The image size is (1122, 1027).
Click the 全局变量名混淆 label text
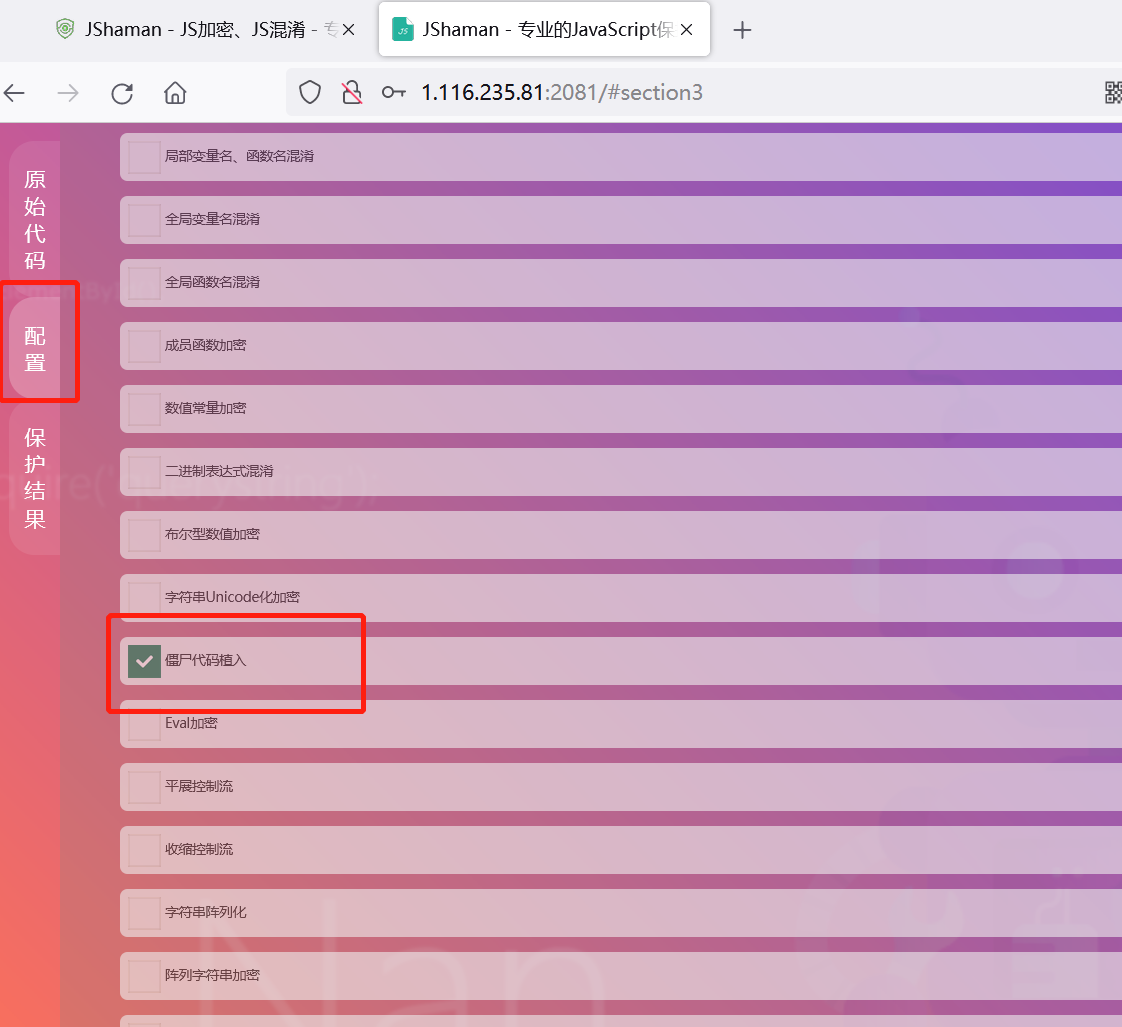[x=212, y=219]
